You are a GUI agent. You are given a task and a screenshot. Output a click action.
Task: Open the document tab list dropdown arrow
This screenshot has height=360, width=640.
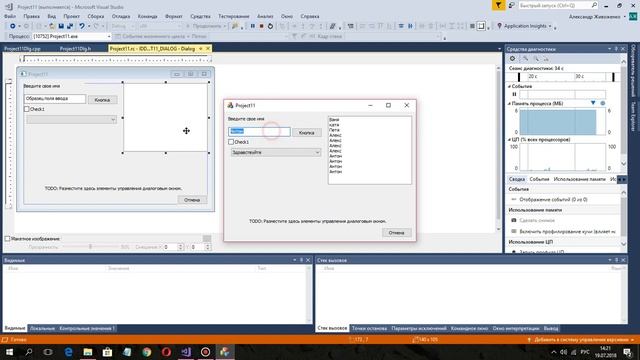pyautogui.click(x=499, y=49)
